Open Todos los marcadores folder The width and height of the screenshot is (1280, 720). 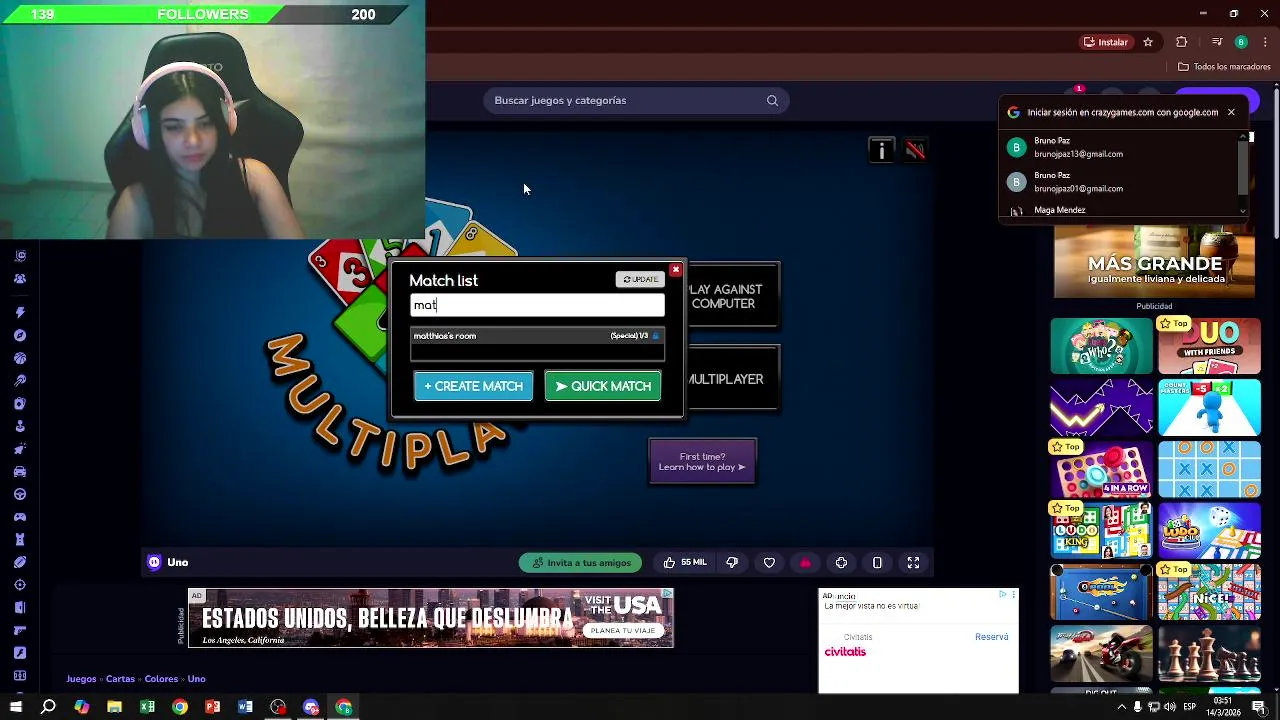coord(1224,67)
